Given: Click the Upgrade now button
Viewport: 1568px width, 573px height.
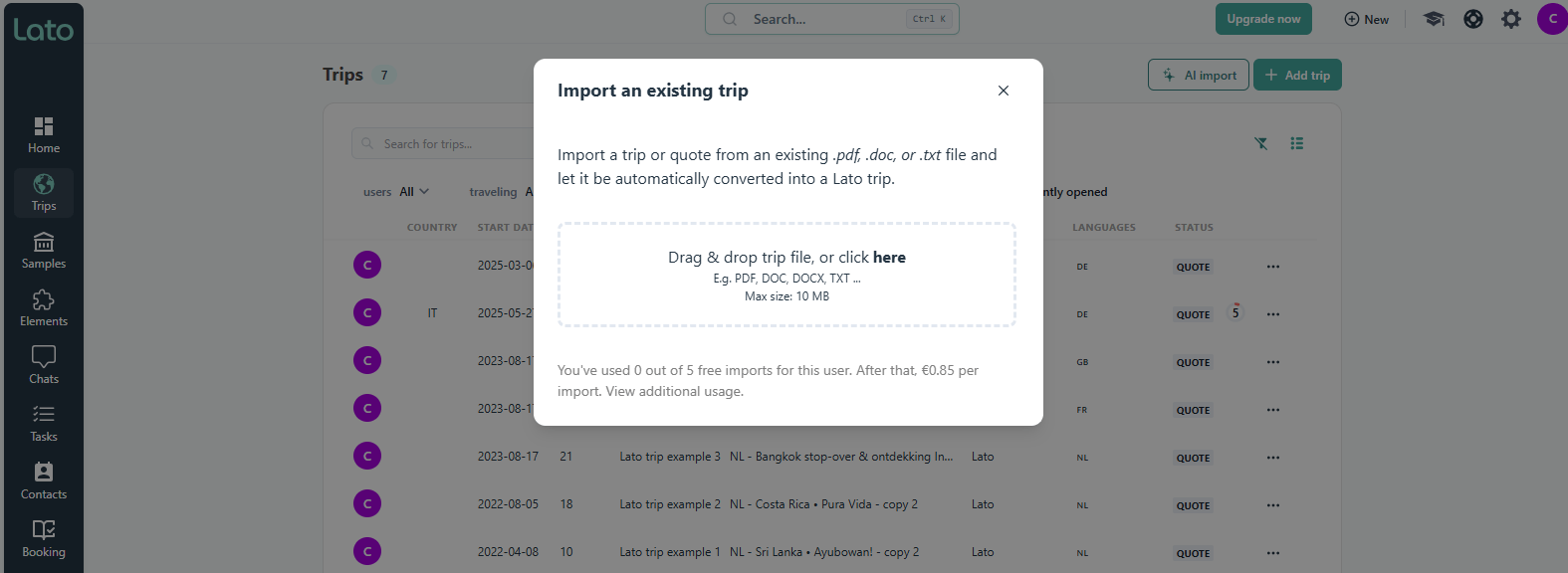Looking at the screenshot, I should [x=1263, y=19].
